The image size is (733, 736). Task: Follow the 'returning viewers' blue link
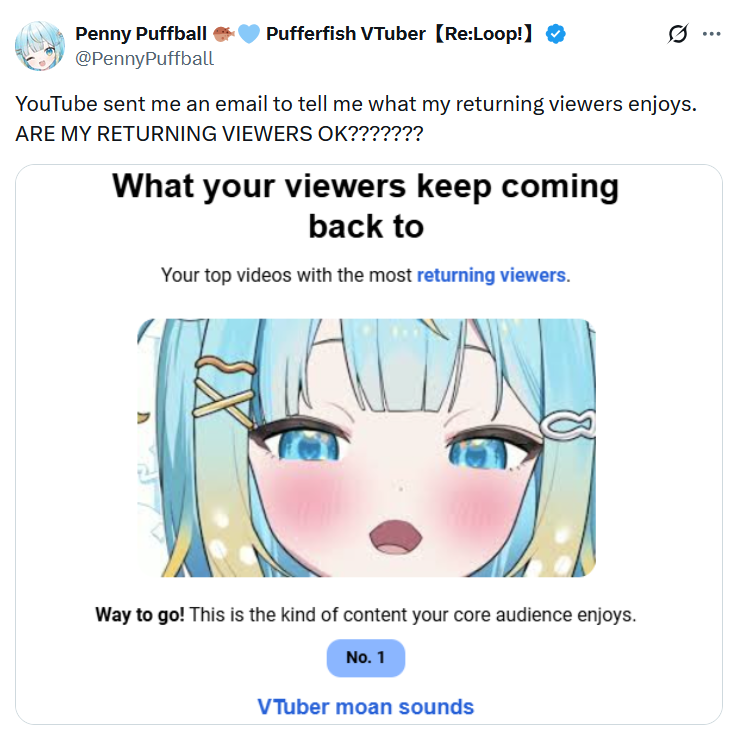491,275
